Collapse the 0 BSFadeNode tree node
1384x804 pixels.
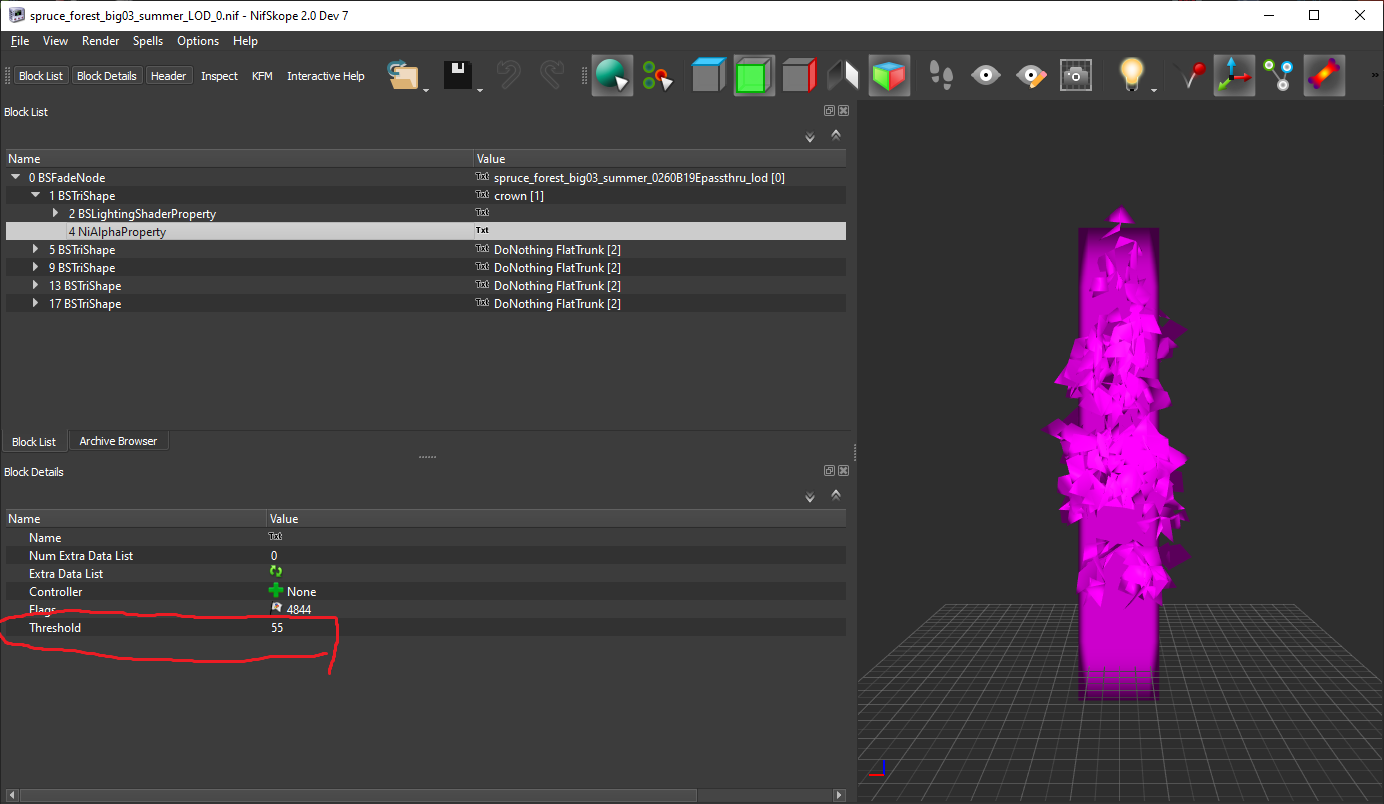click(16, 178)
